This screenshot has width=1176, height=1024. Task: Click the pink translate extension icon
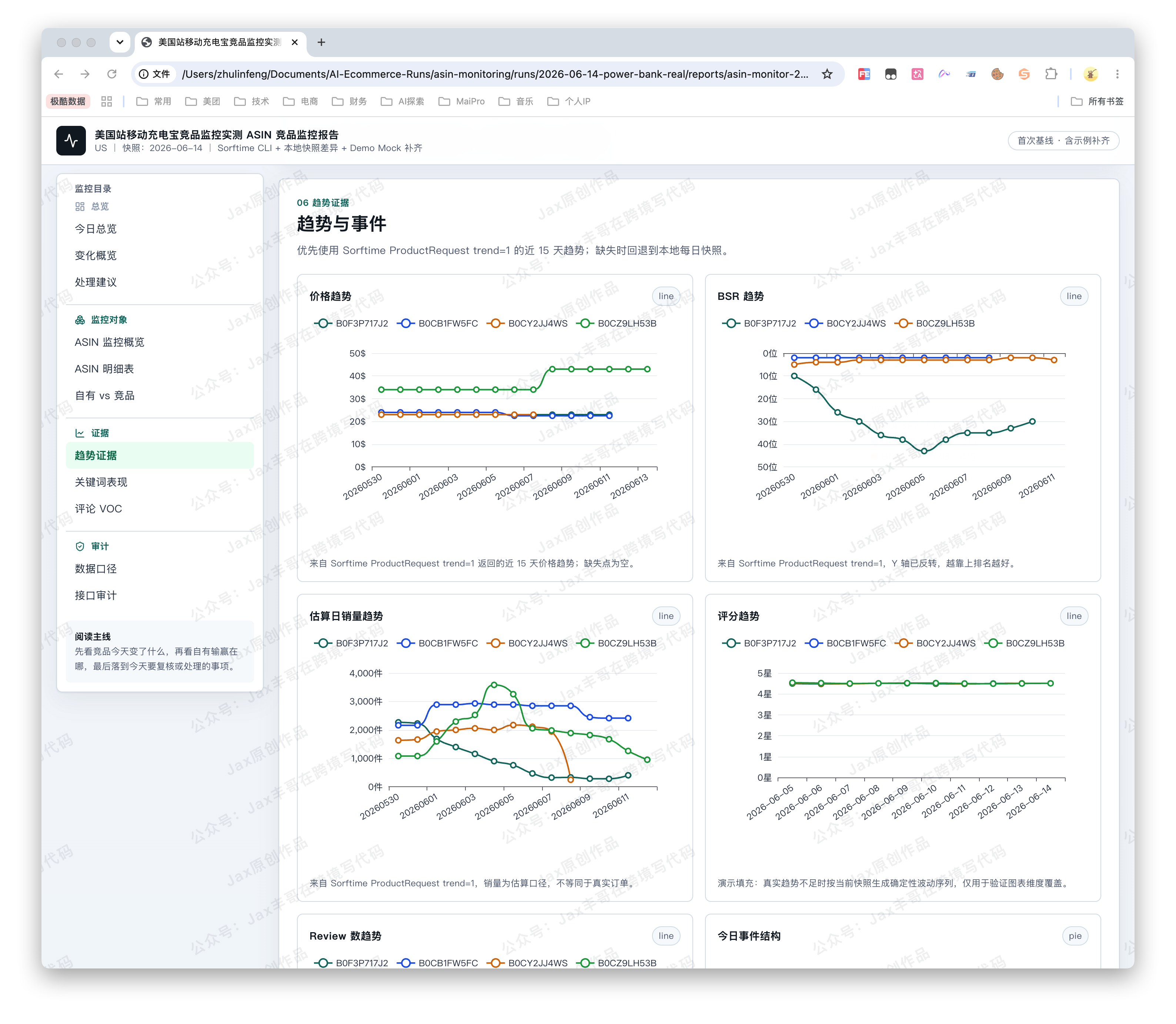[917, 74]
